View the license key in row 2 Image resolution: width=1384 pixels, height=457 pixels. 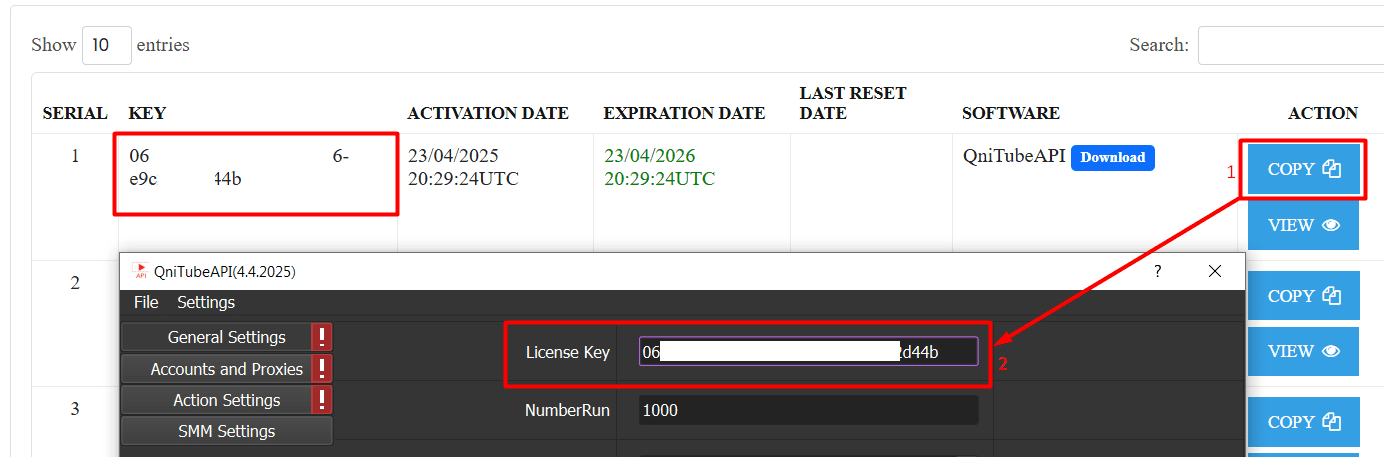pos(1303,352)
